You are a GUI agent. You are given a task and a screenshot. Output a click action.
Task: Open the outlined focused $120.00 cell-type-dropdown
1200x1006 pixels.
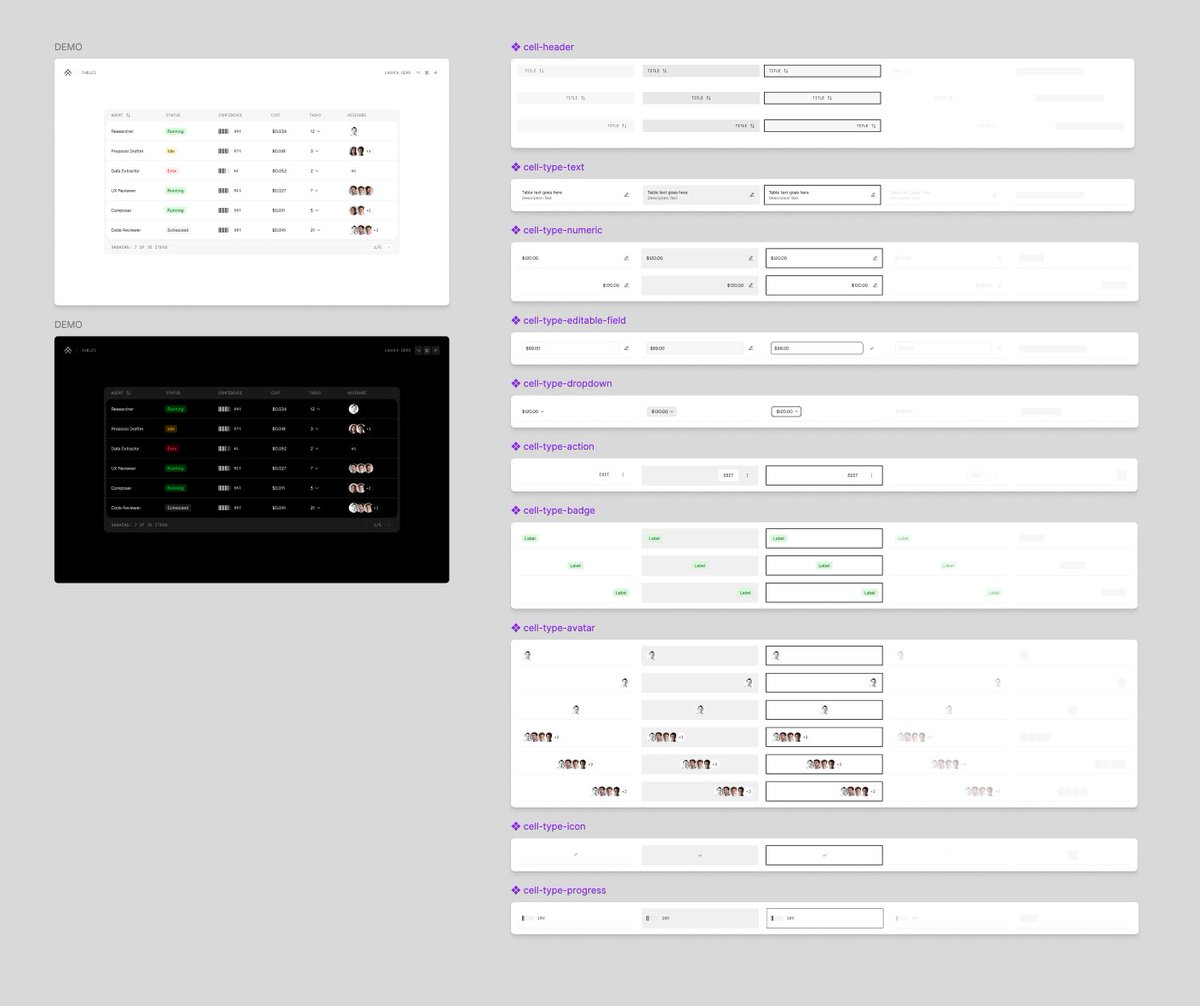(x=786, y=411)
